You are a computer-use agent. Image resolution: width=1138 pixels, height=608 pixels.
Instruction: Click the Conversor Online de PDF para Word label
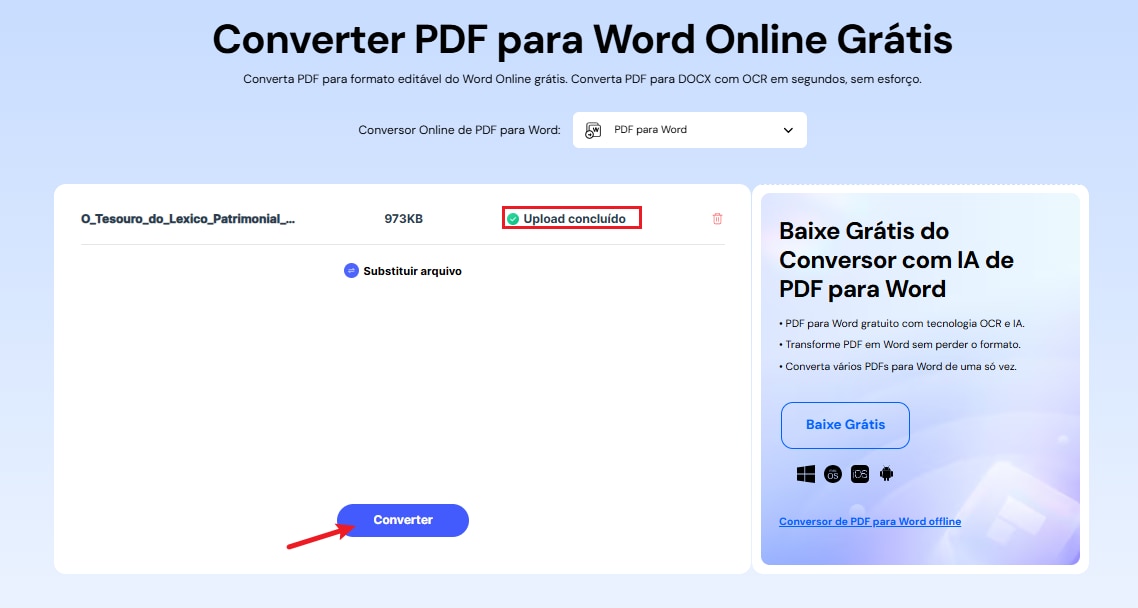coord(459,130)
